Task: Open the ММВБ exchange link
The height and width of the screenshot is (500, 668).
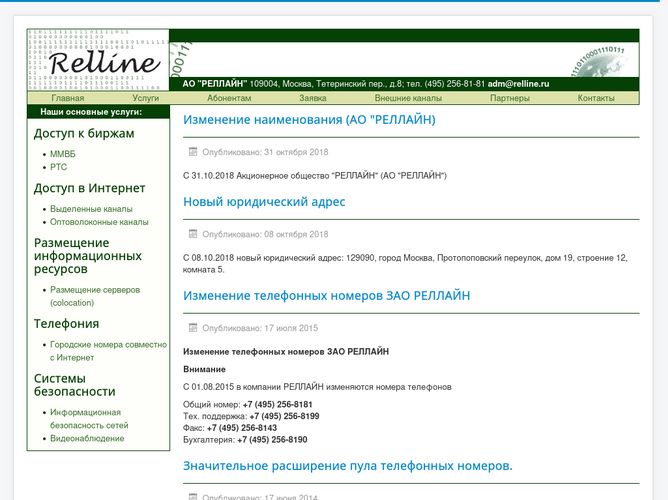Action: pyautogui.click(x=63, y=154)
